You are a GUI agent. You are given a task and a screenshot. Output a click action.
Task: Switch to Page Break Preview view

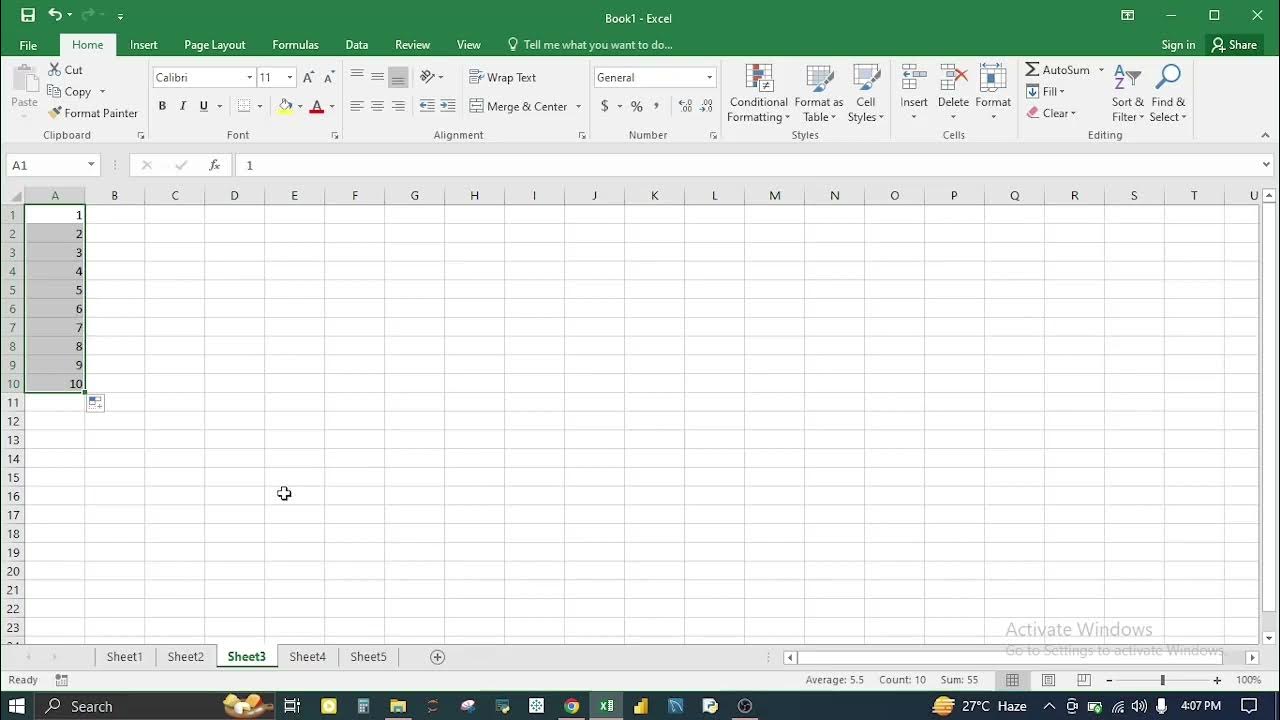[x=1084, y=680]
